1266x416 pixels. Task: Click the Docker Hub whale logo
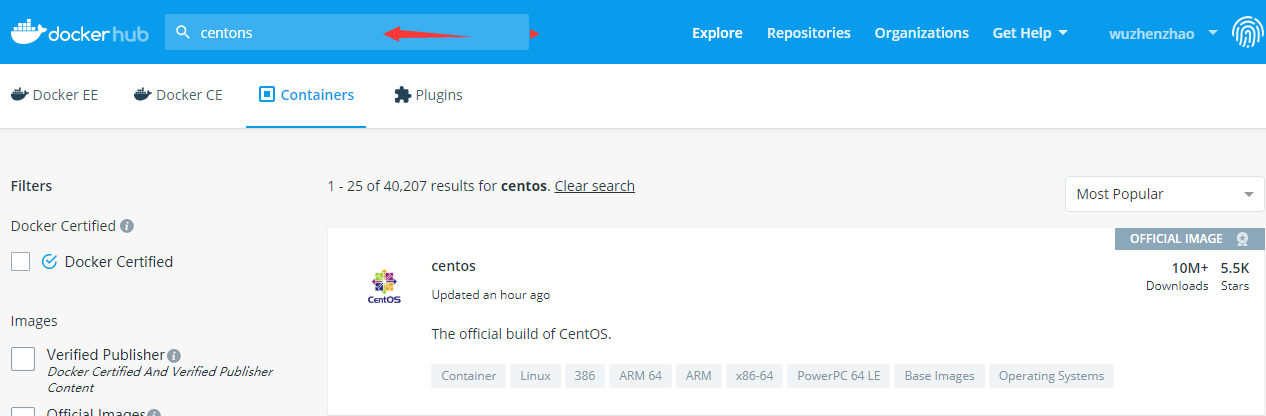click(80, 32)
